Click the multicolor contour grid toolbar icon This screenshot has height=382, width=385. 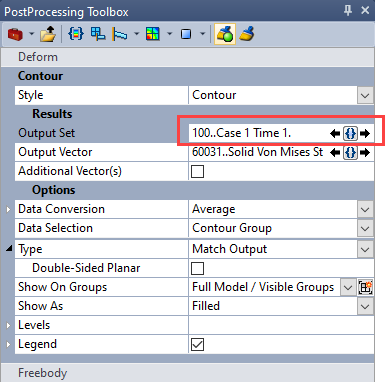[153, 34]
